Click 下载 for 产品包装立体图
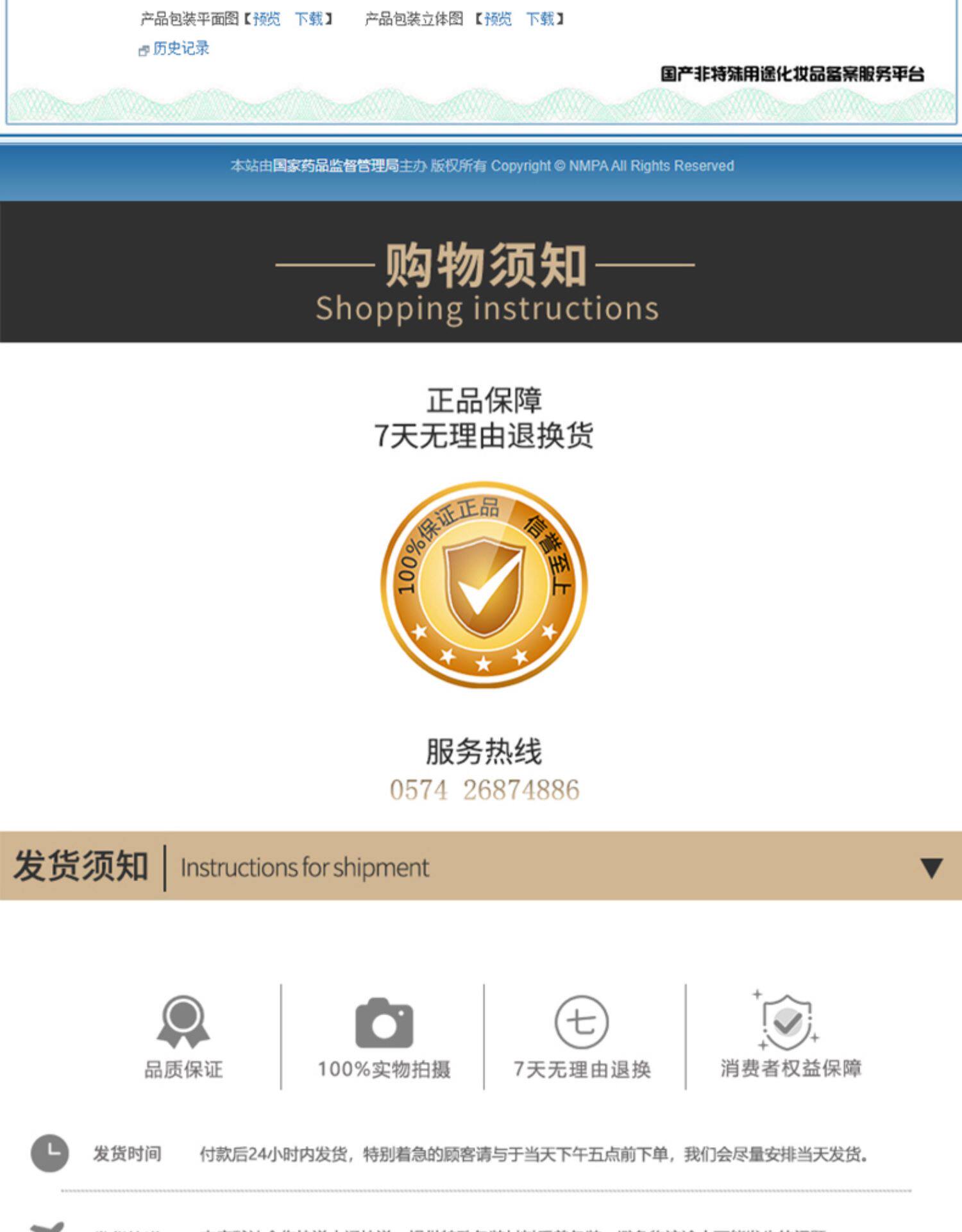Viewport: 962px width, 1232px height. (540, 19)
